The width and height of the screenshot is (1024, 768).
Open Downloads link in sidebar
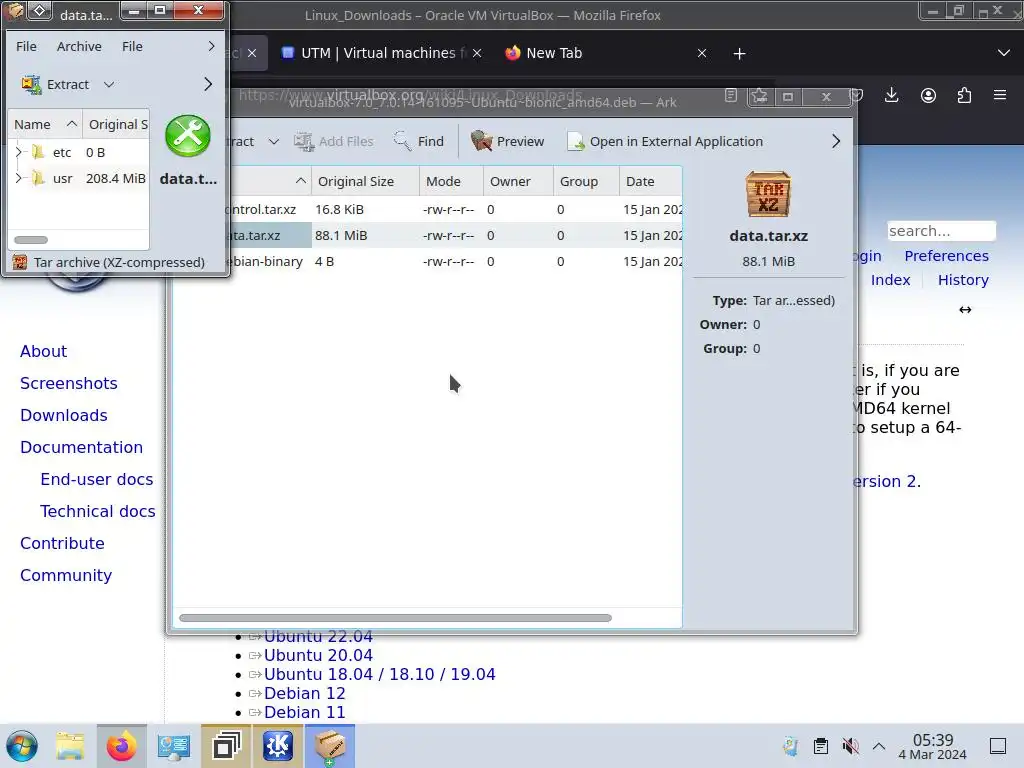tap(63, 415)
